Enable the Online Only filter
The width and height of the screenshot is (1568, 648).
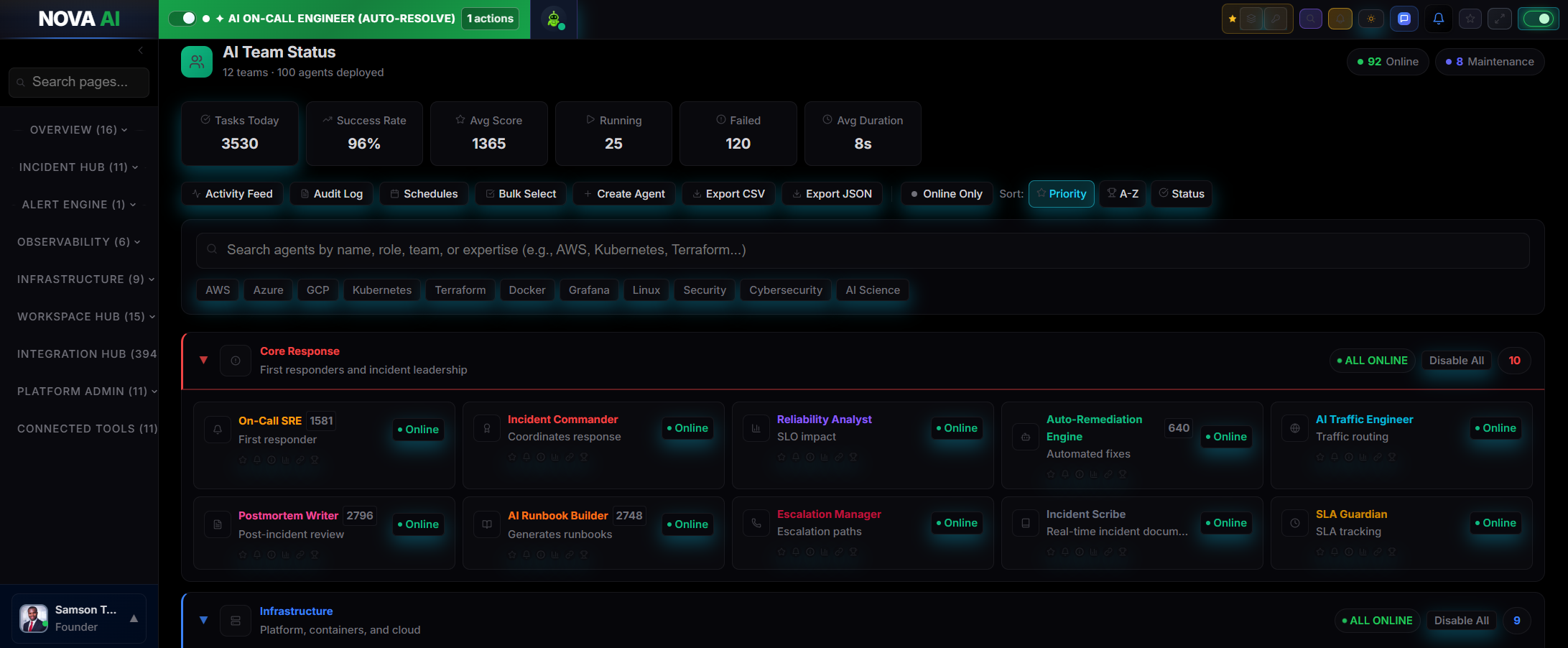[946, 193]
